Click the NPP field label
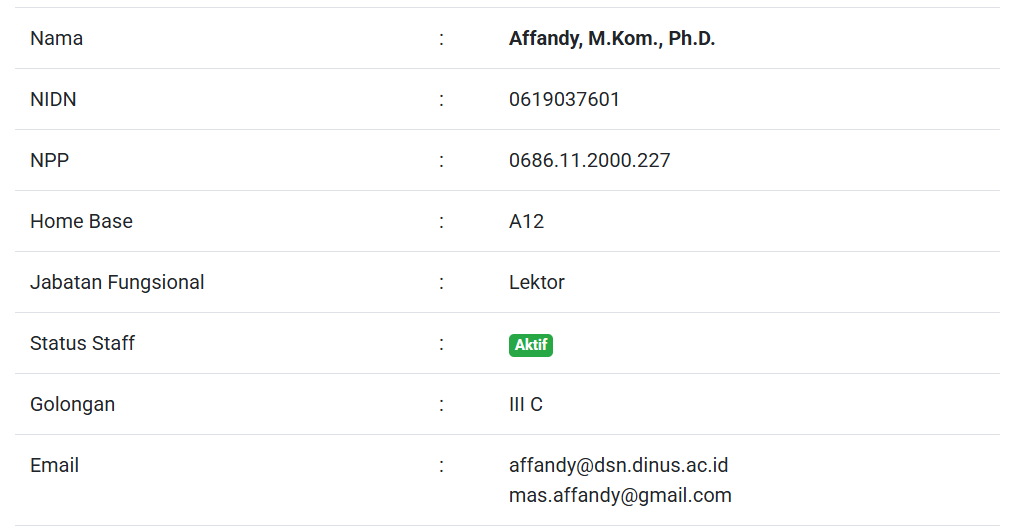 [50, 160]
